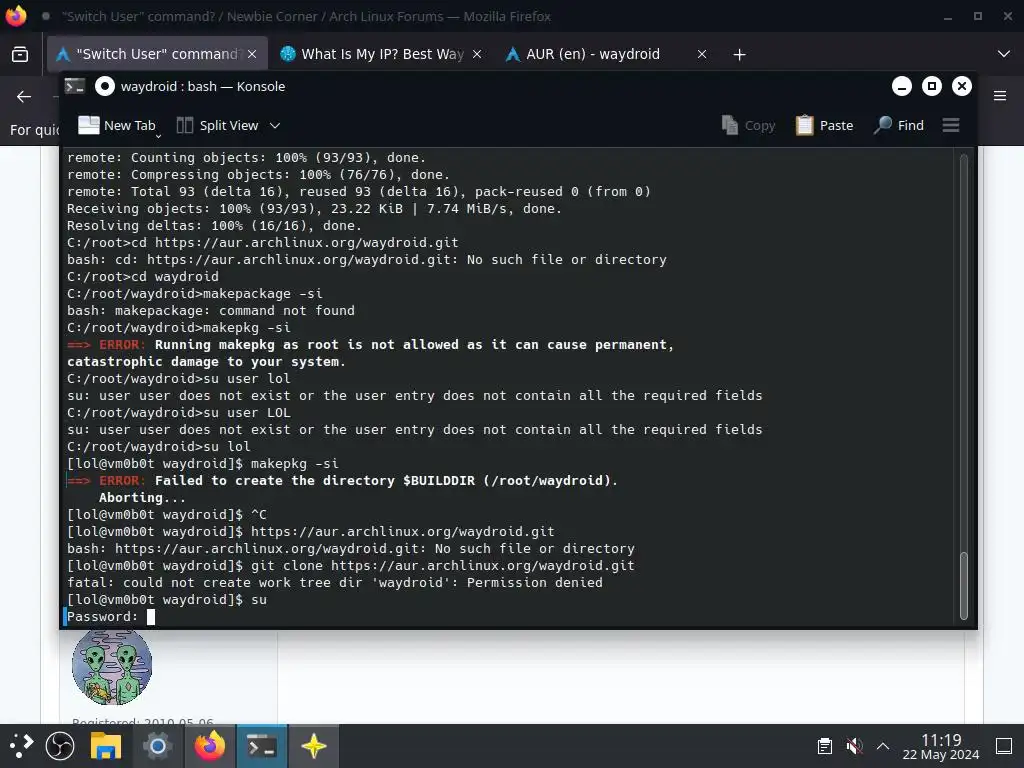The height and width of the screenshot is (768, 1024).
Task: Click the Split View button in Konsole
Action: [x=218, y=125]
